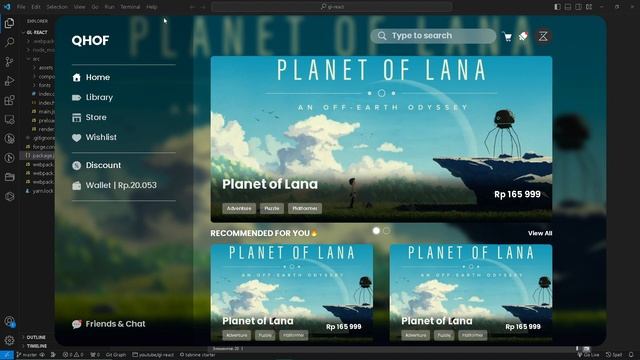The image size is (640, 360).
Task: Click the Rp 165 999 price on featured banner
Action: coord(517,194)
